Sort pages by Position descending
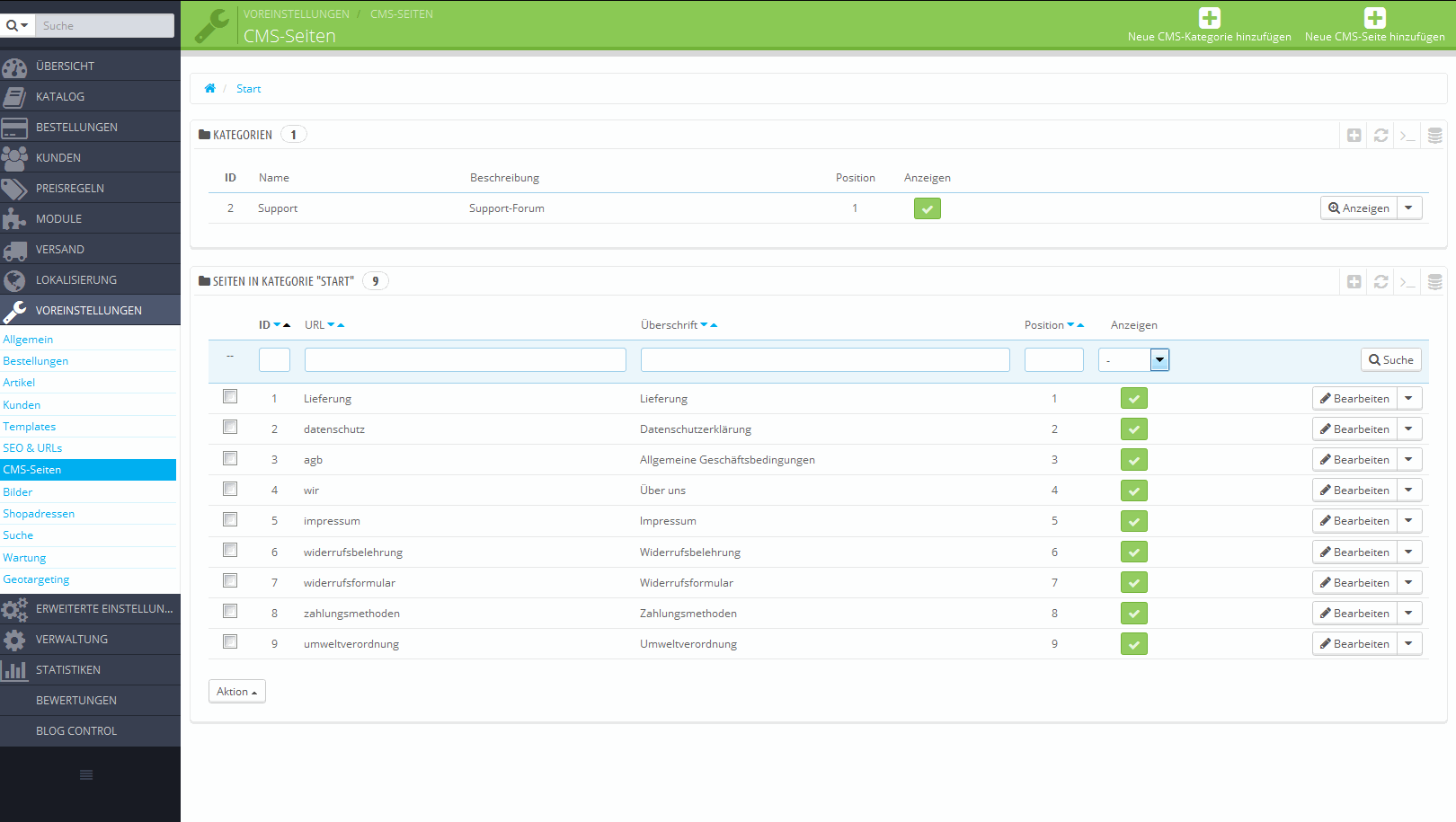The height and width of the screenshot is (822, 1456). click(1070, 325)
